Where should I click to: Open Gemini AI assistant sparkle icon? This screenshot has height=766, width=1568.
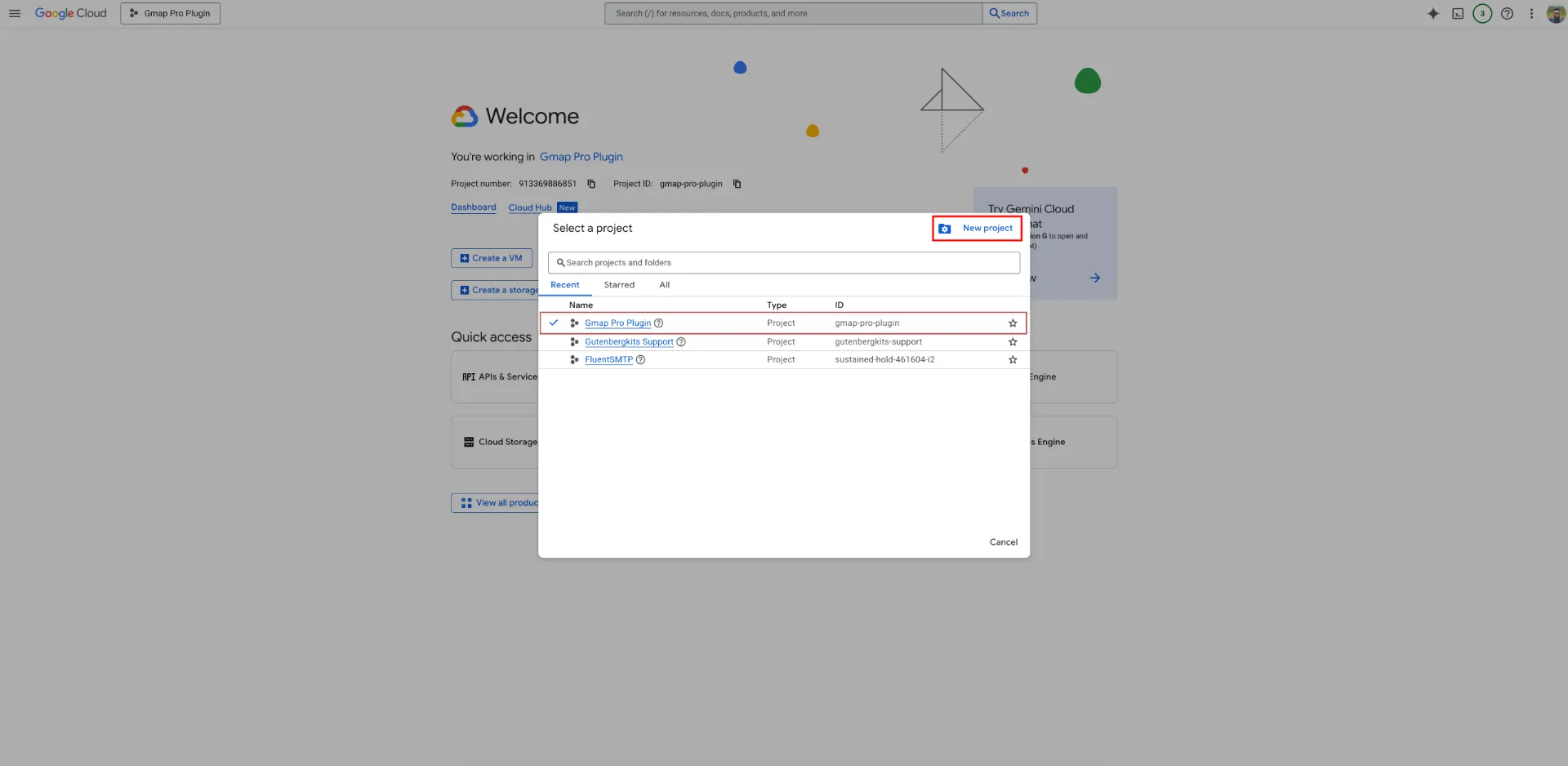pos(1433,13)
